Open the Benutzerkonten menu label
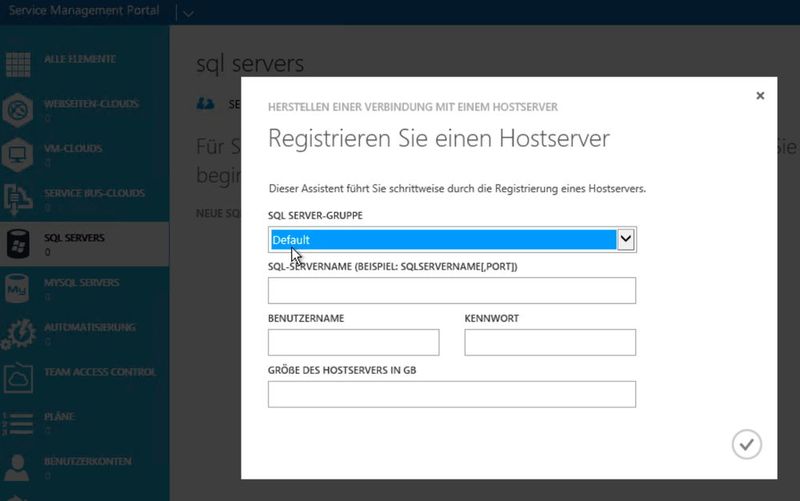800x501 pixels. point(88,461)
